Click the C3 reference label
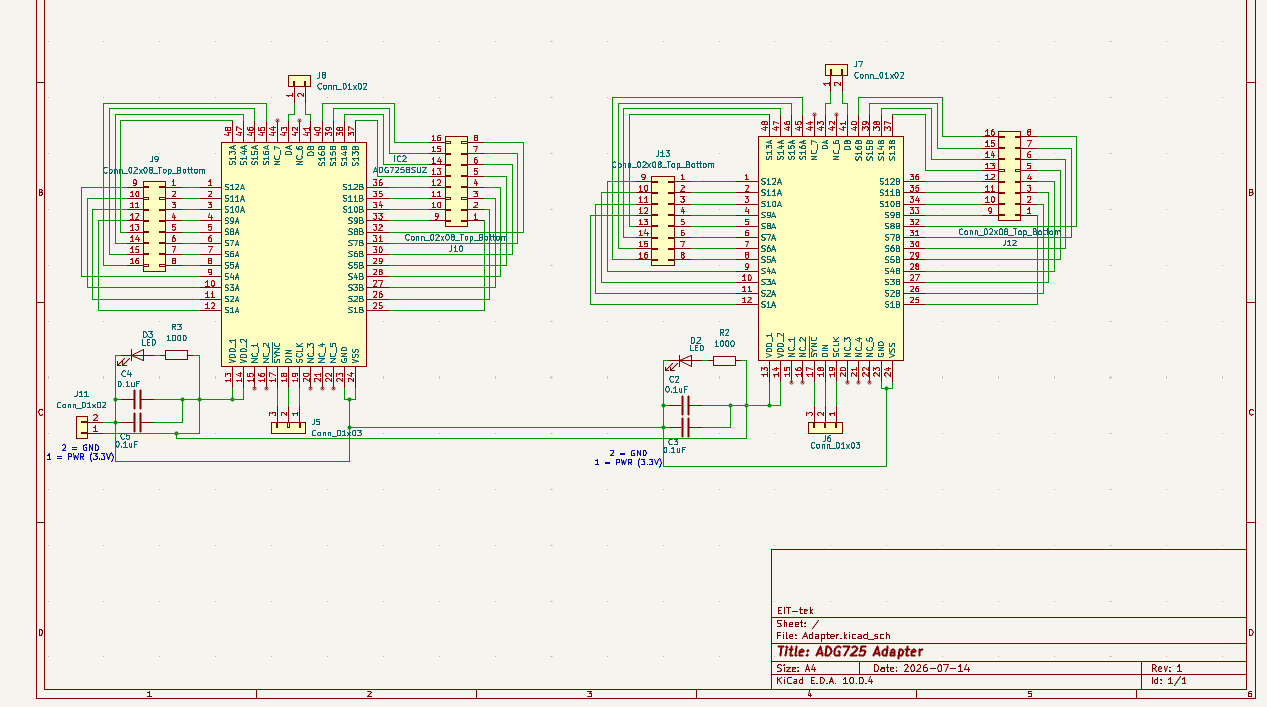 click(x=672, y=441)
